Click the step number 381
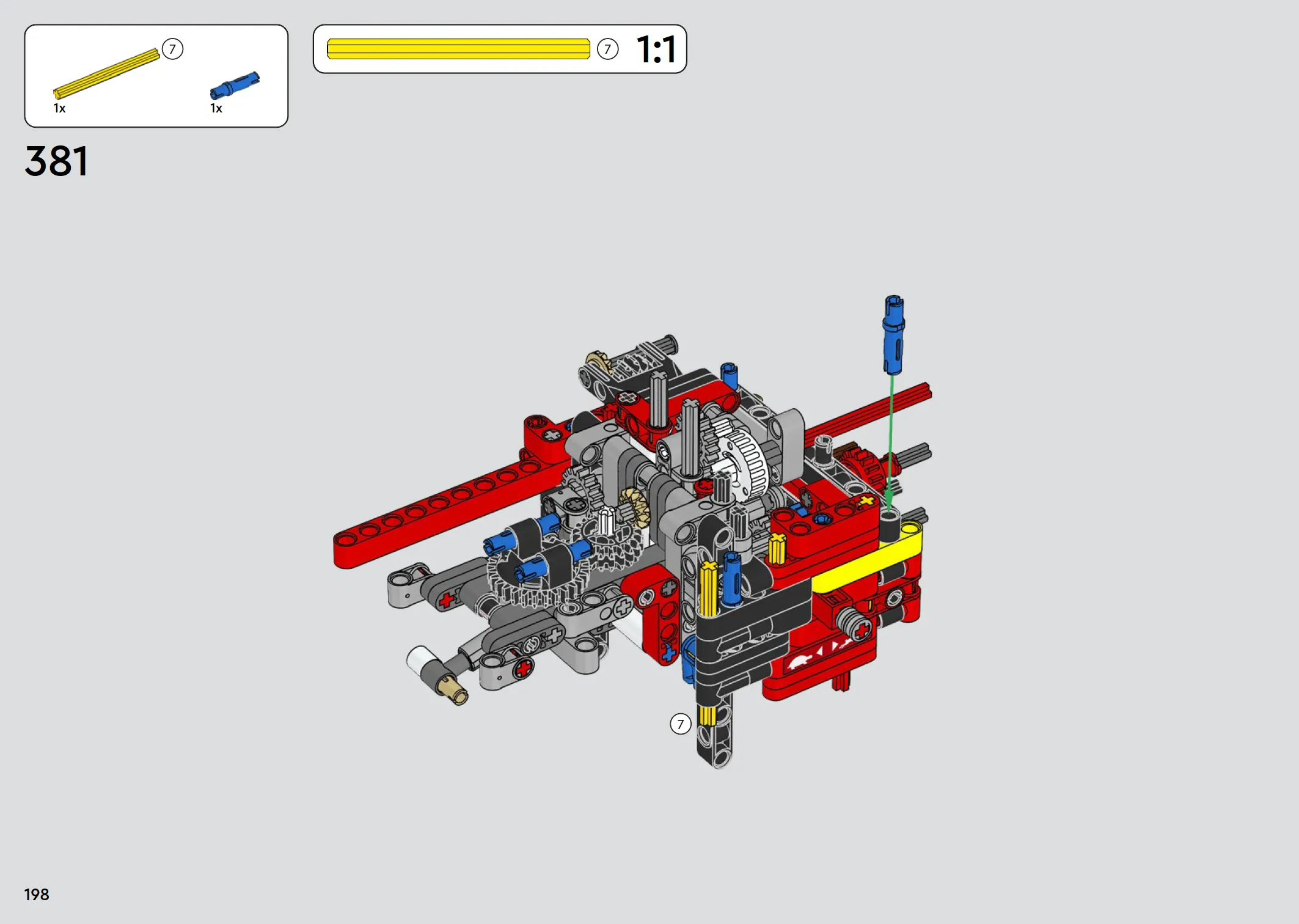The image size is (1299, 924). point(56,161)
